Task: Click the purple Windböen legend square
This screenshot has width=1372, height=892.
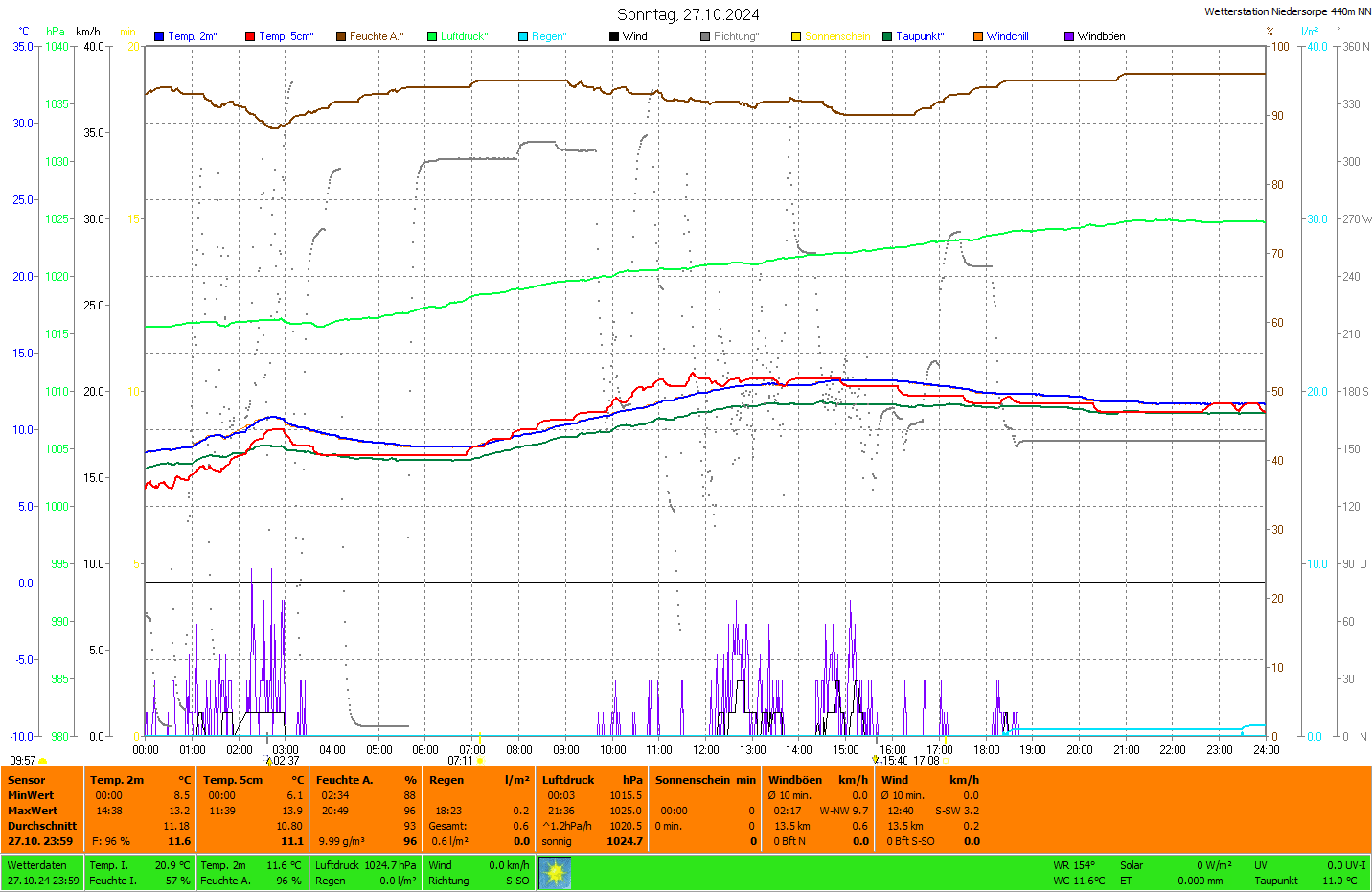Action: pos(1069,36)
